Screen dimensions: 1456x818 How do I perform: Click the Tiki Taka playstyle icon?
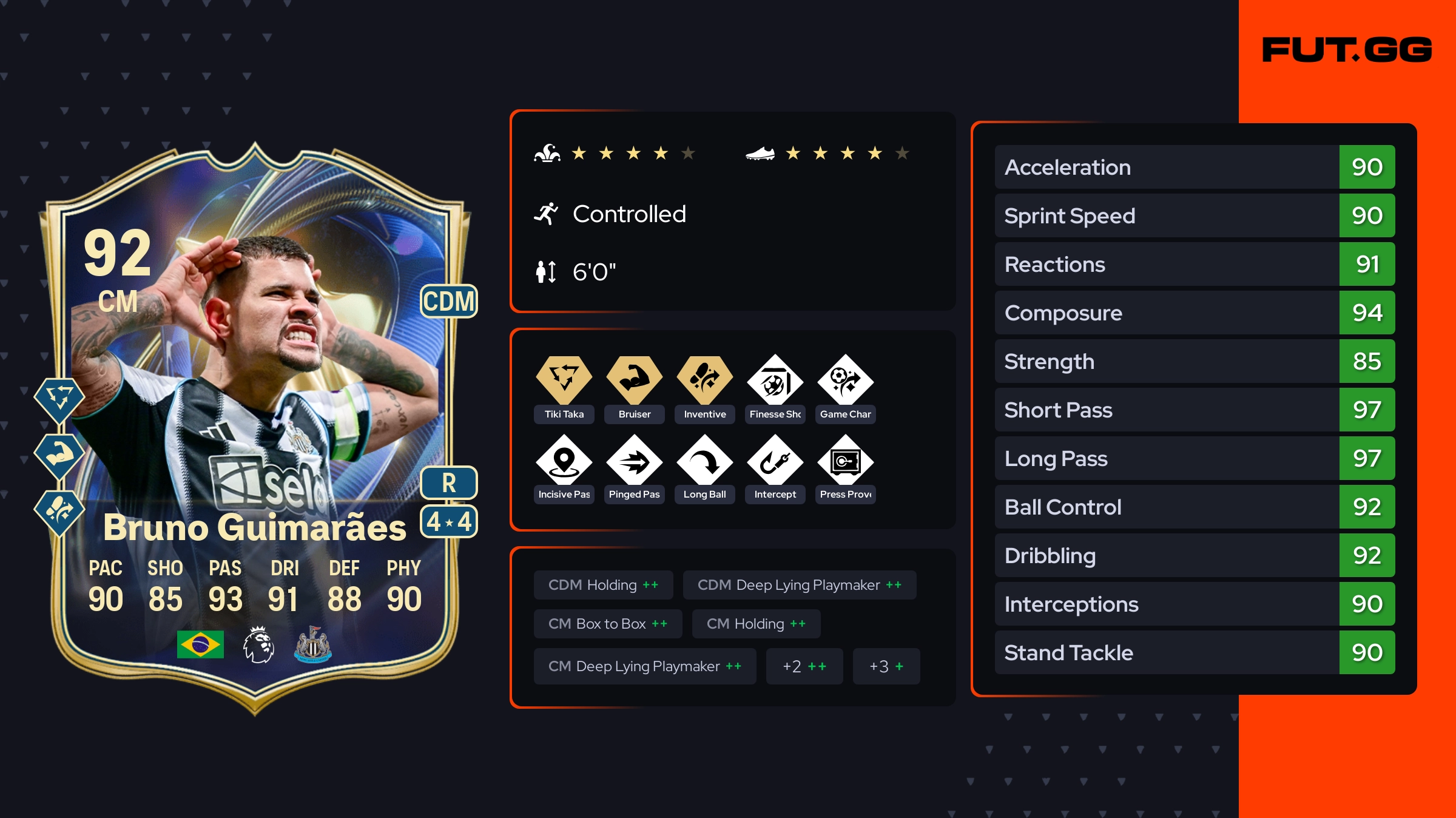[x=564, y=380]
